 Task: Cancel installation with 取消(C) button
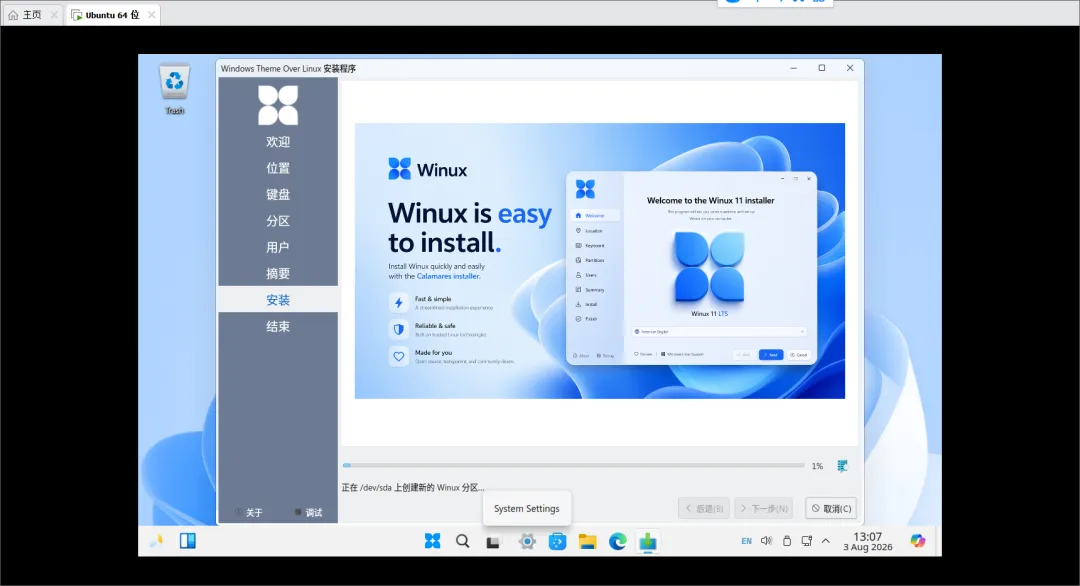tap(831, 508)
